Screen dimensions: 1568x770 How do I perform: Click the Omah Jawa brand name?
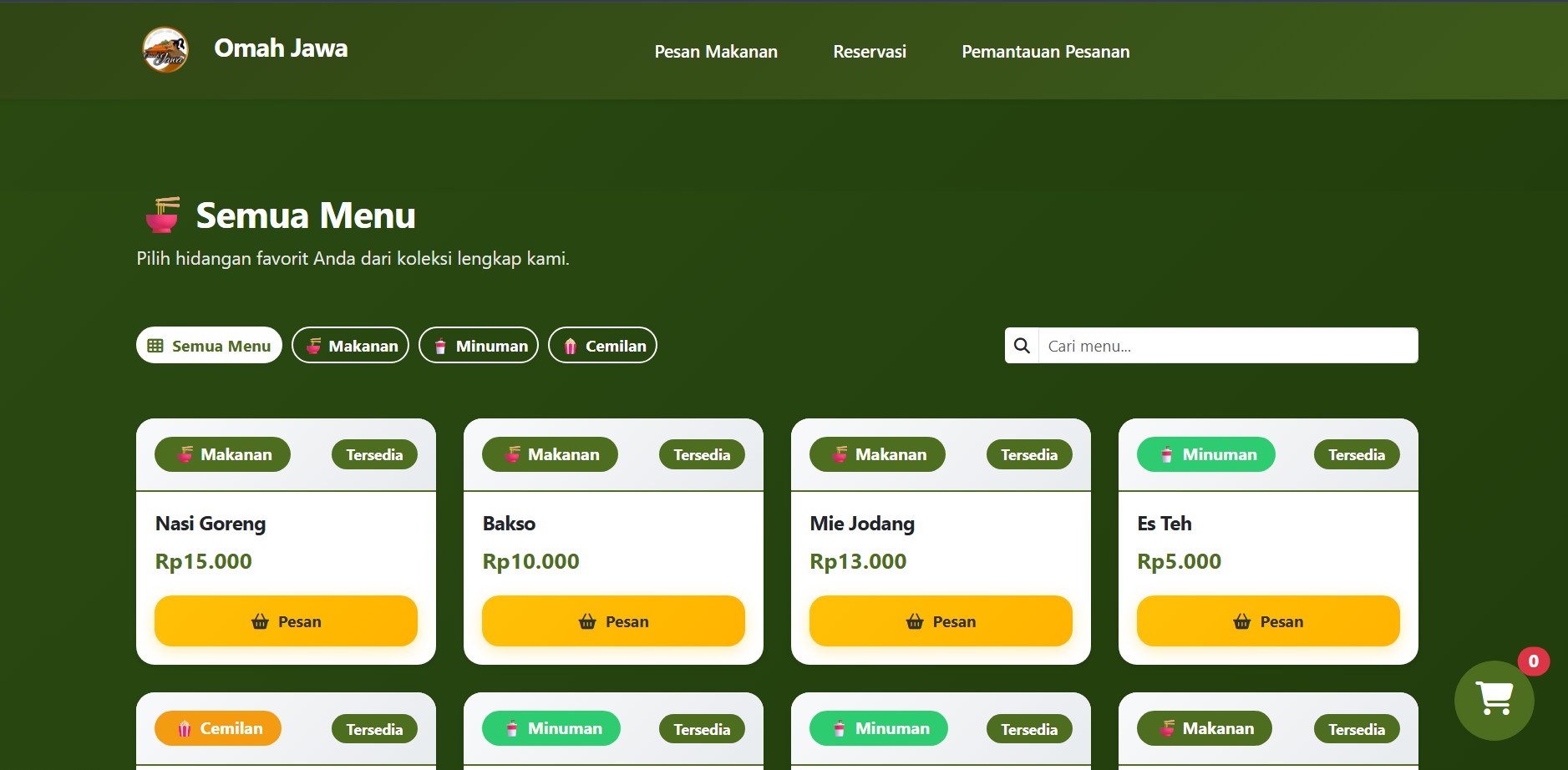click(281, 48)
